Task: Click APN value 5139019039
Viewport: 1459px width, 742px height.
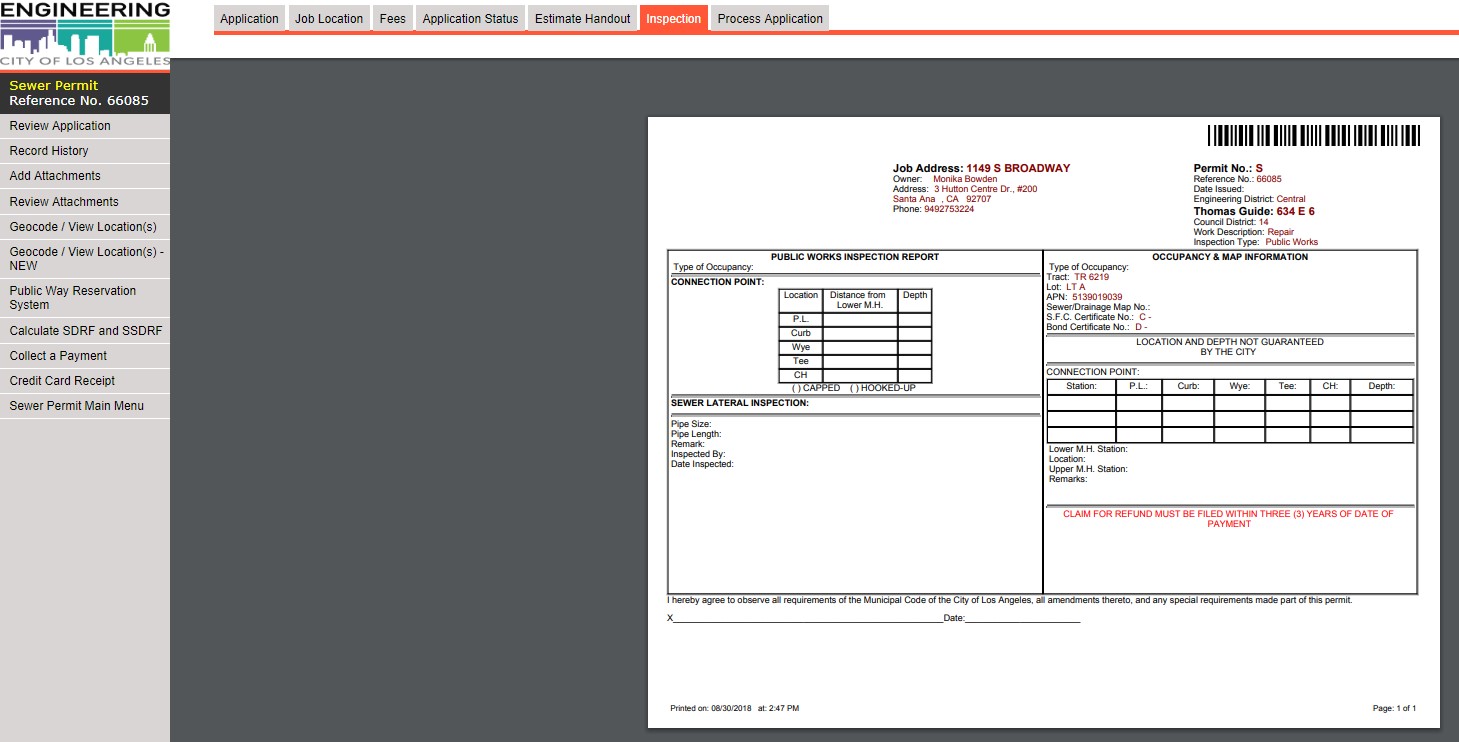Action: 1097,297
